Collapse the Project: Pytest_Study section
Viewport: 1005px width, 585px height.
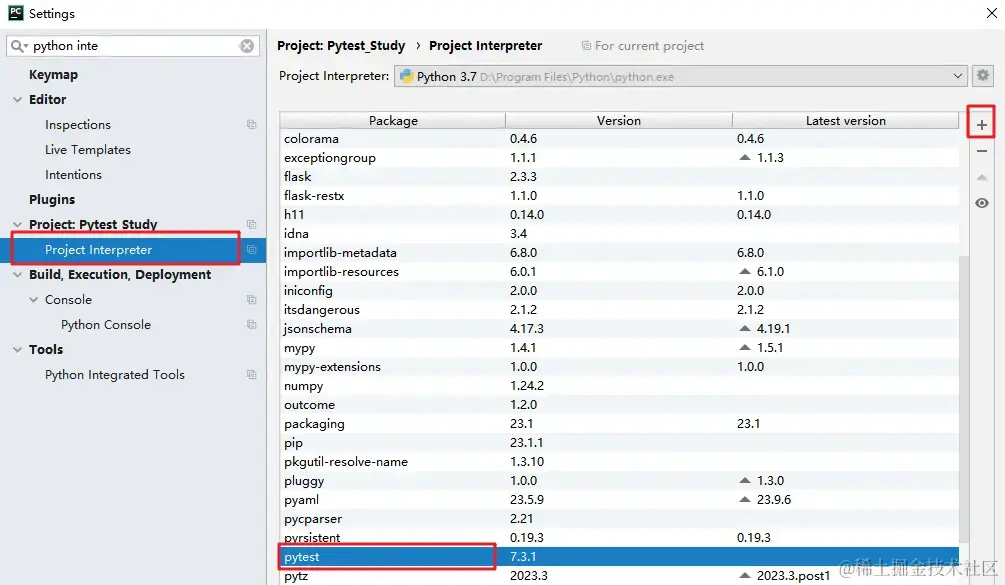click(17, 224)
